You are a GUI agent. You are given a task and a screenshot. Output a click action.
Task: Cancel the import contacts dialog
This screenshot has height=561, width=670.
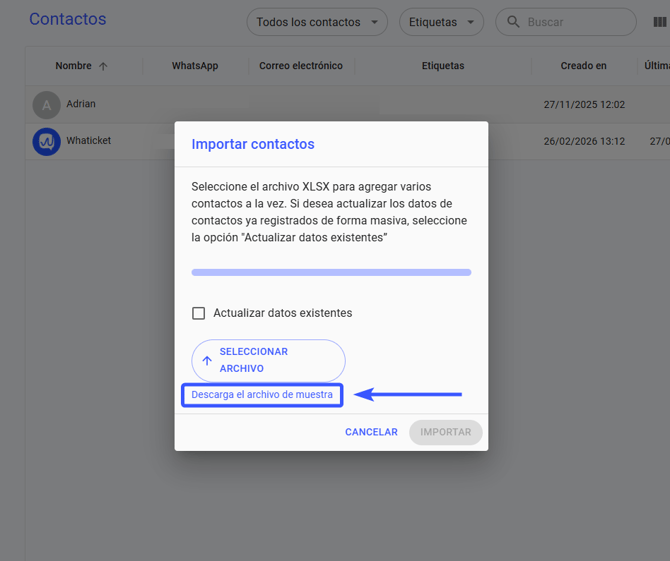pos(371,432)
